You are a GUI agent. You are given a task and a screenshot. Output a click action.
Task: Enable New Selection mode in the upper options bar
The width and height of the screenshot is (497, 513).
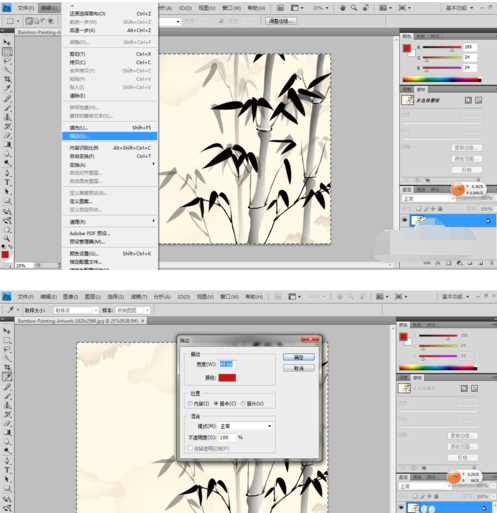[29, 21]
